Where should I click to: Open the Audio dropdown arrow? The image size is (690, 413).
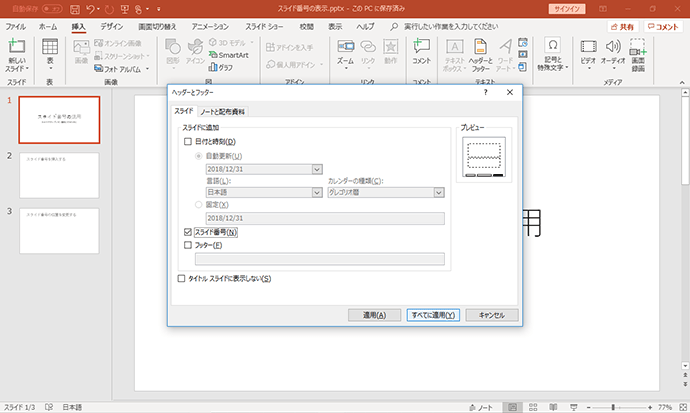(x=614, y=69)
